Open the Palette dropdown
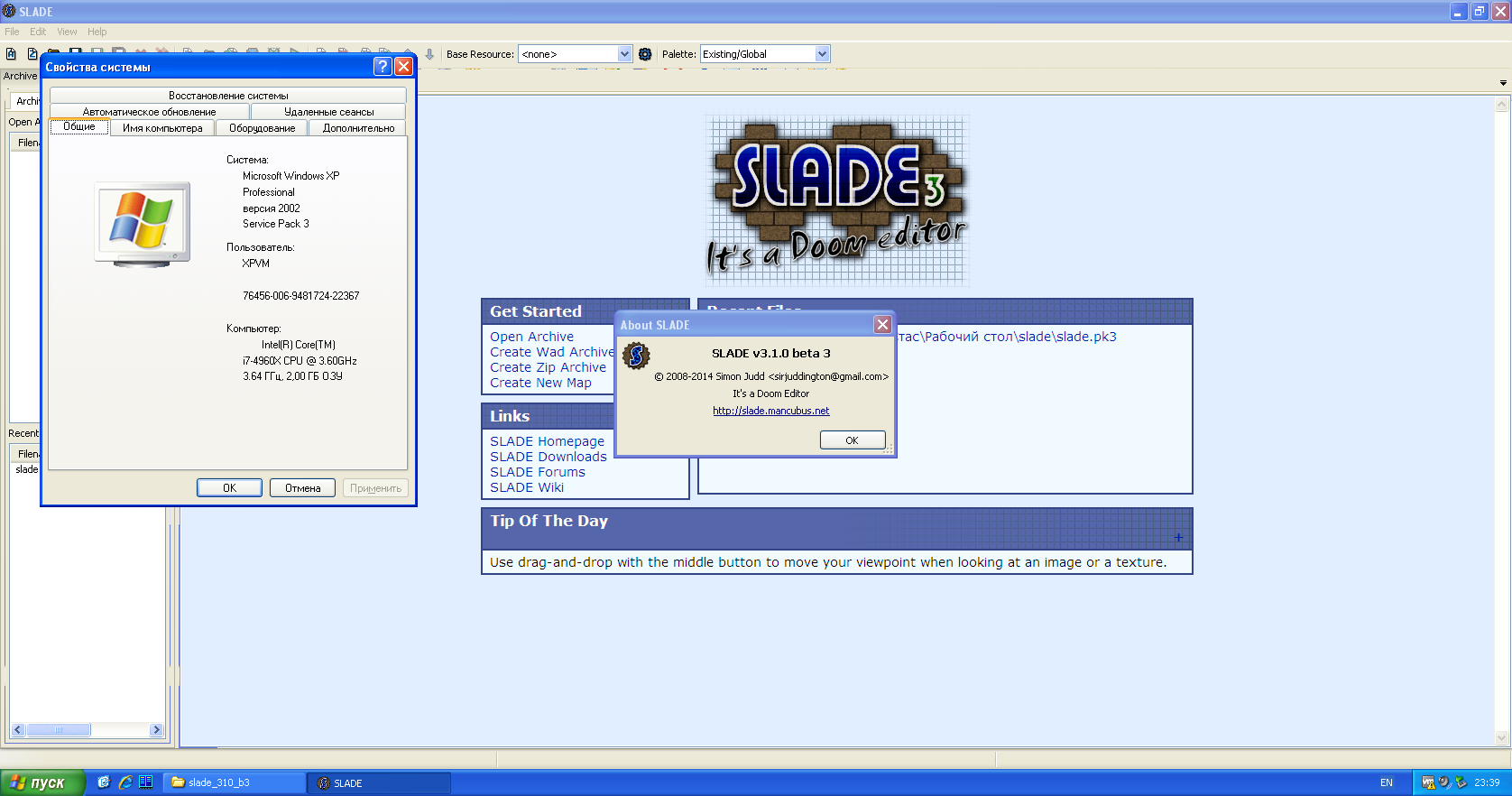 click(822, 54)
